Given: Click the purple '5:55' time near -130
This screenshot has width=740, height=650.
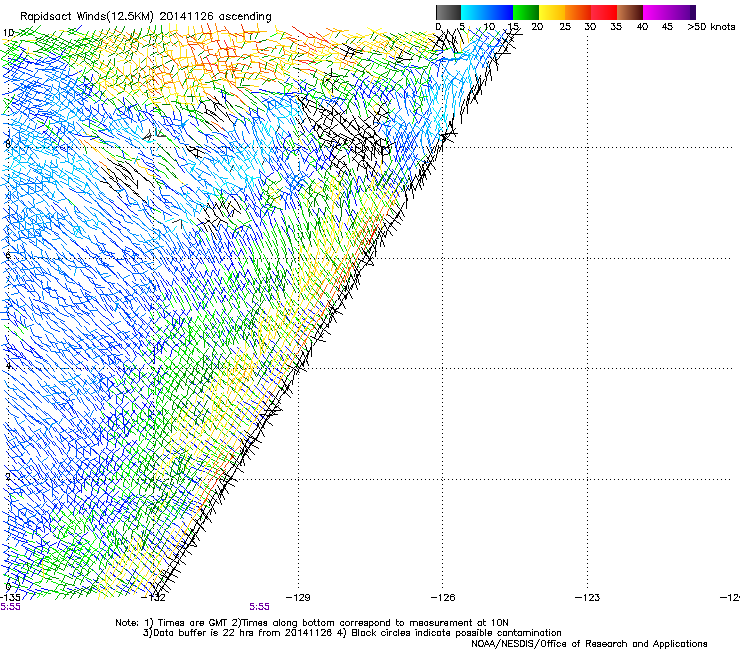Looking at the screenshot, I should tap(260, 607).
